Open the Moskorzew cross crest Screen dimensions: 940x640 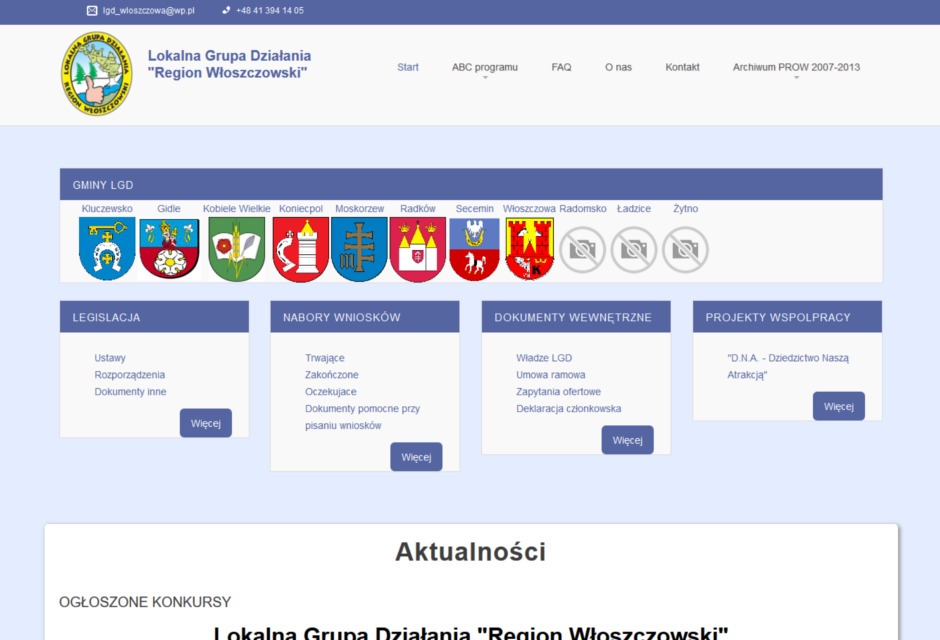(x=359, y=249)
